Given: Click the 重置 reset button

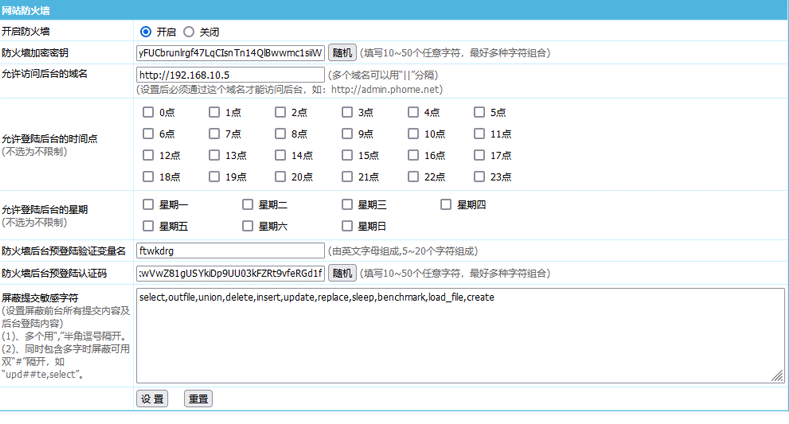Looking at the screenshot, I should pos(198,399).
